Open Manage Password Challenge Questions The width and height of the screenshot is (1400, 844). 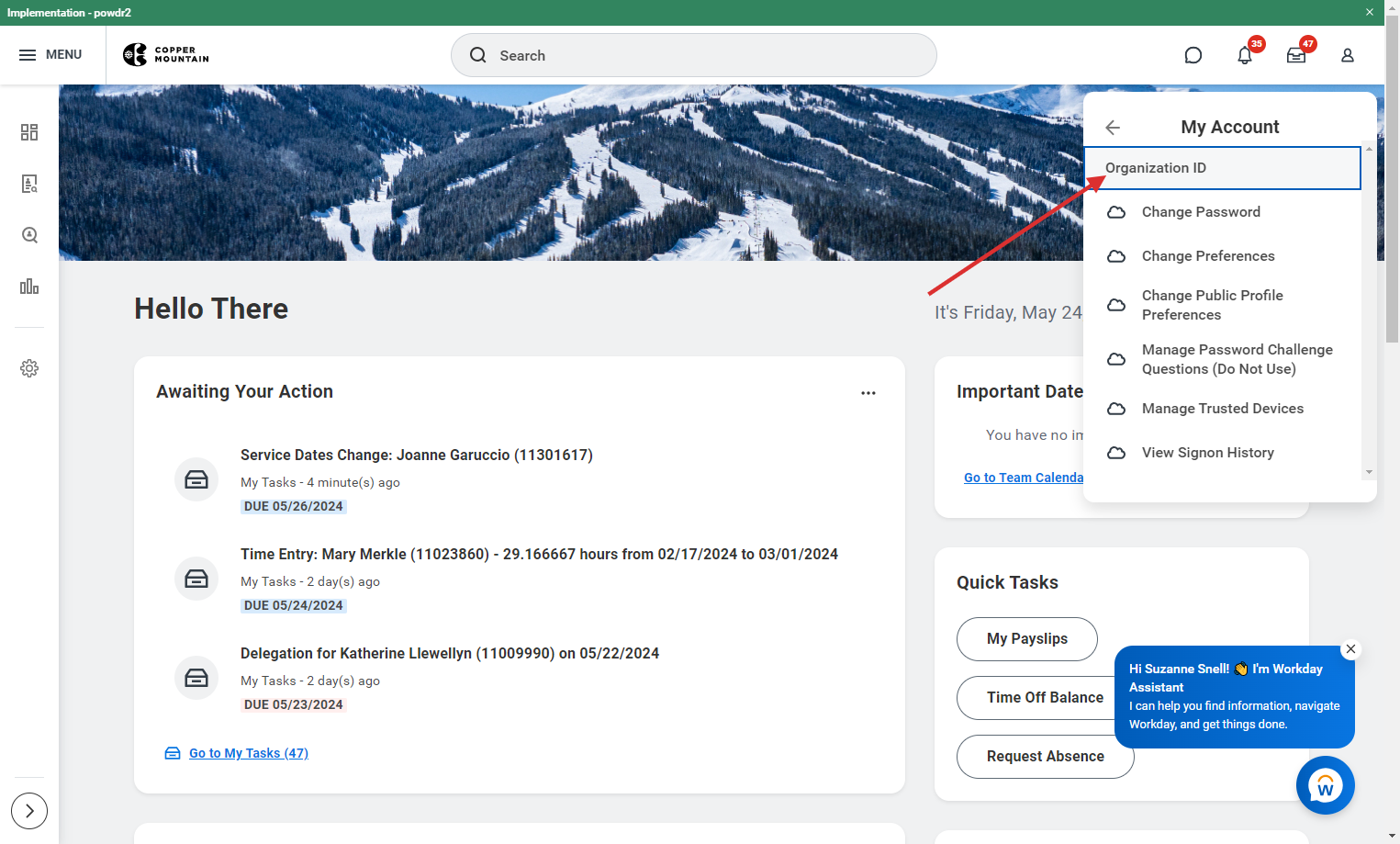[x=1222, y=359]
